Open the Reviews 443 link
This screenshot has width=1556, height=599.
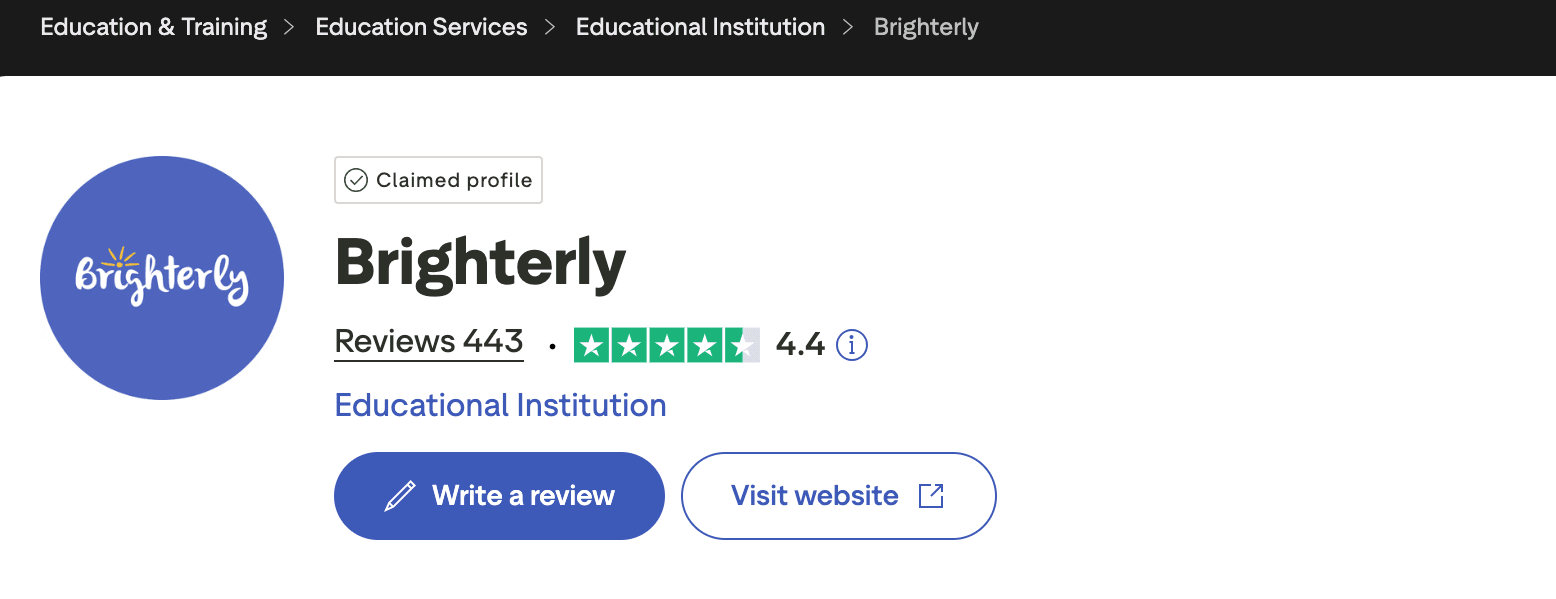click(x=428, y=341)
